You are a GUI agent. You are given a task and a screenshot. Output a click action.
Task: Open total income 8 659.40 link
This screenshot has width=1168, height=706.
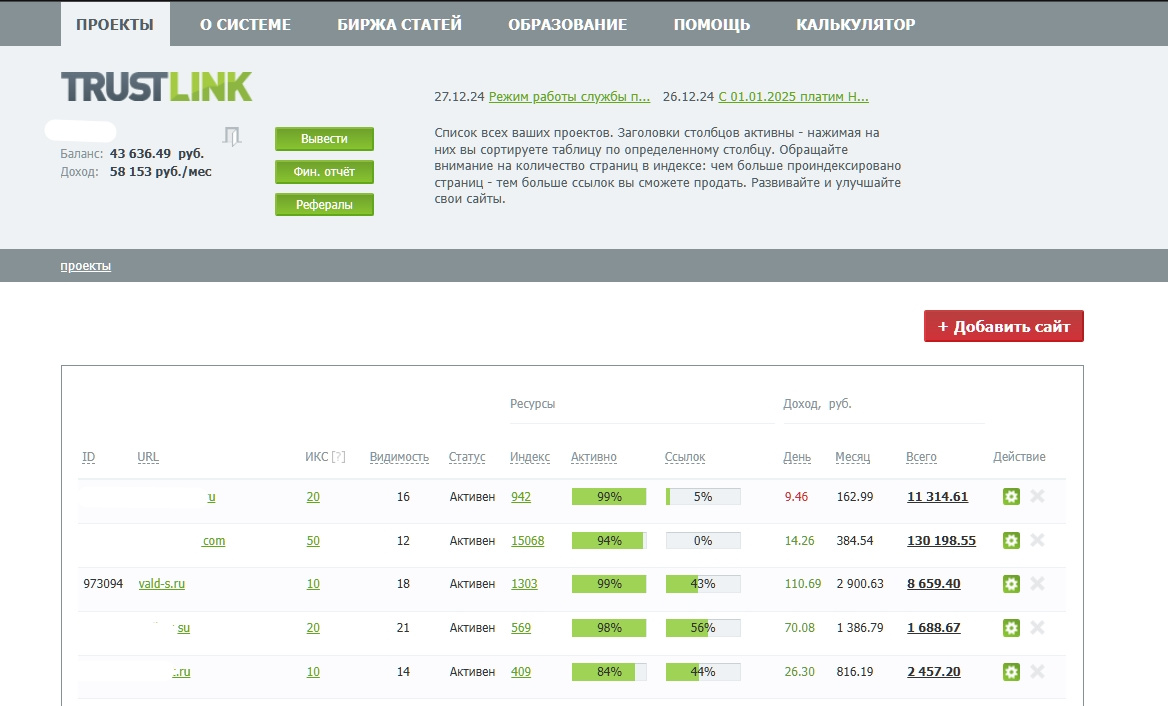(933, 584)
